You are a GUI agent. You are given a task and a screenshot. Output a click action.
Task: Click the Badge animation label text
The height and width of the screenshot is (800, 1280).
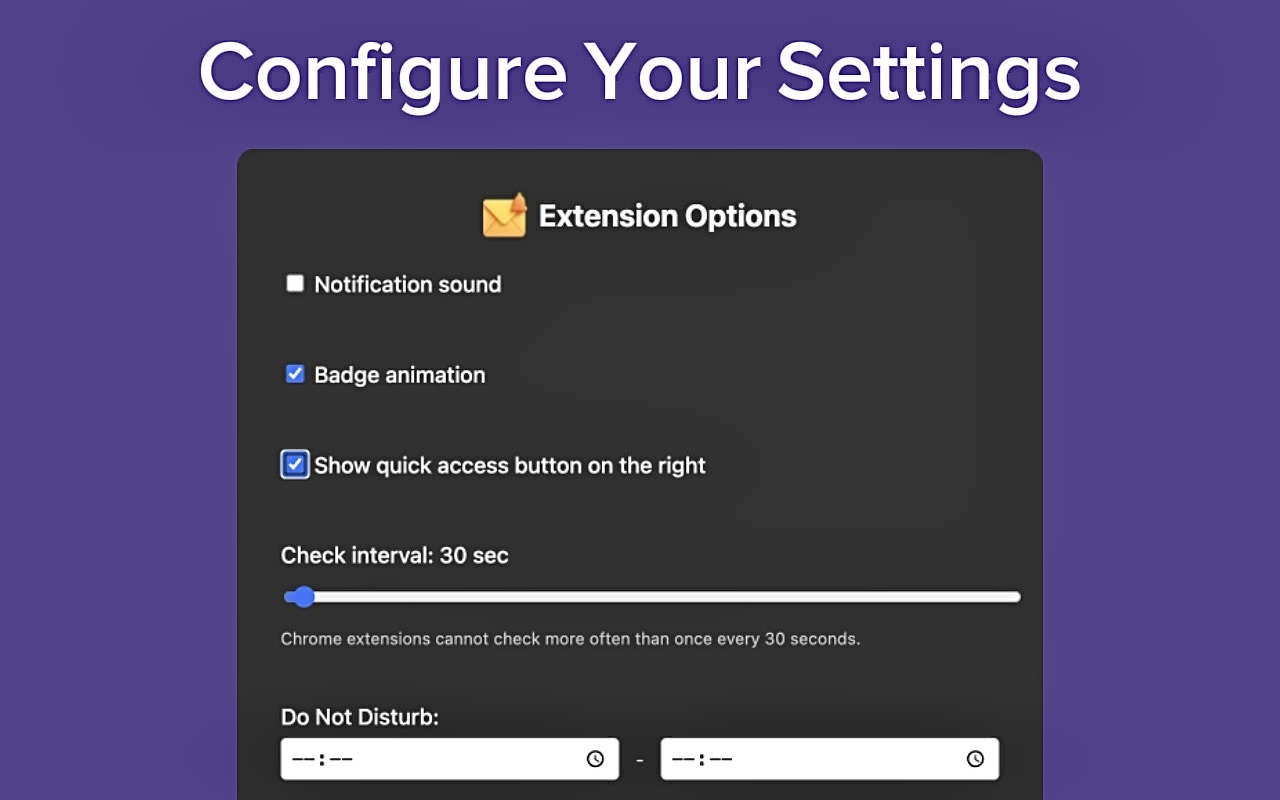point(399,375)
